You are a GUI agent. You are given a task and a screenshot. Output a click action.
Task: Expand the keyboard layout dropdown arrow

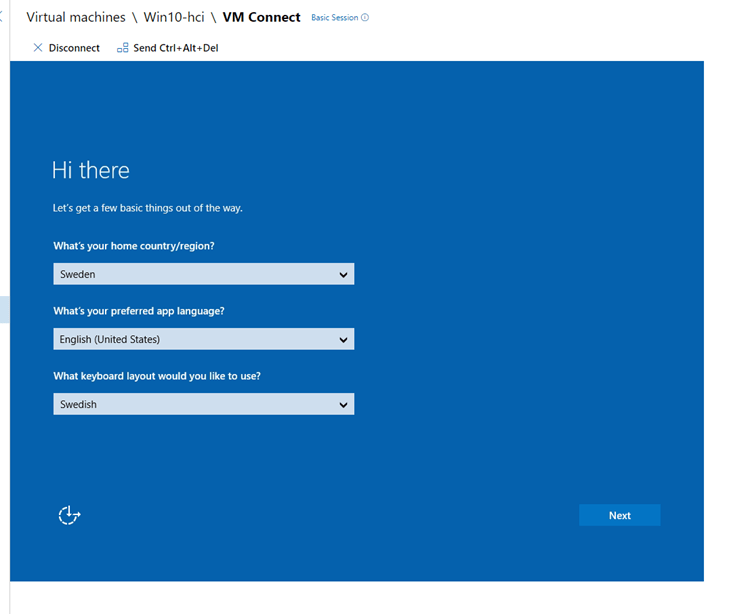(x=343, y=405)
